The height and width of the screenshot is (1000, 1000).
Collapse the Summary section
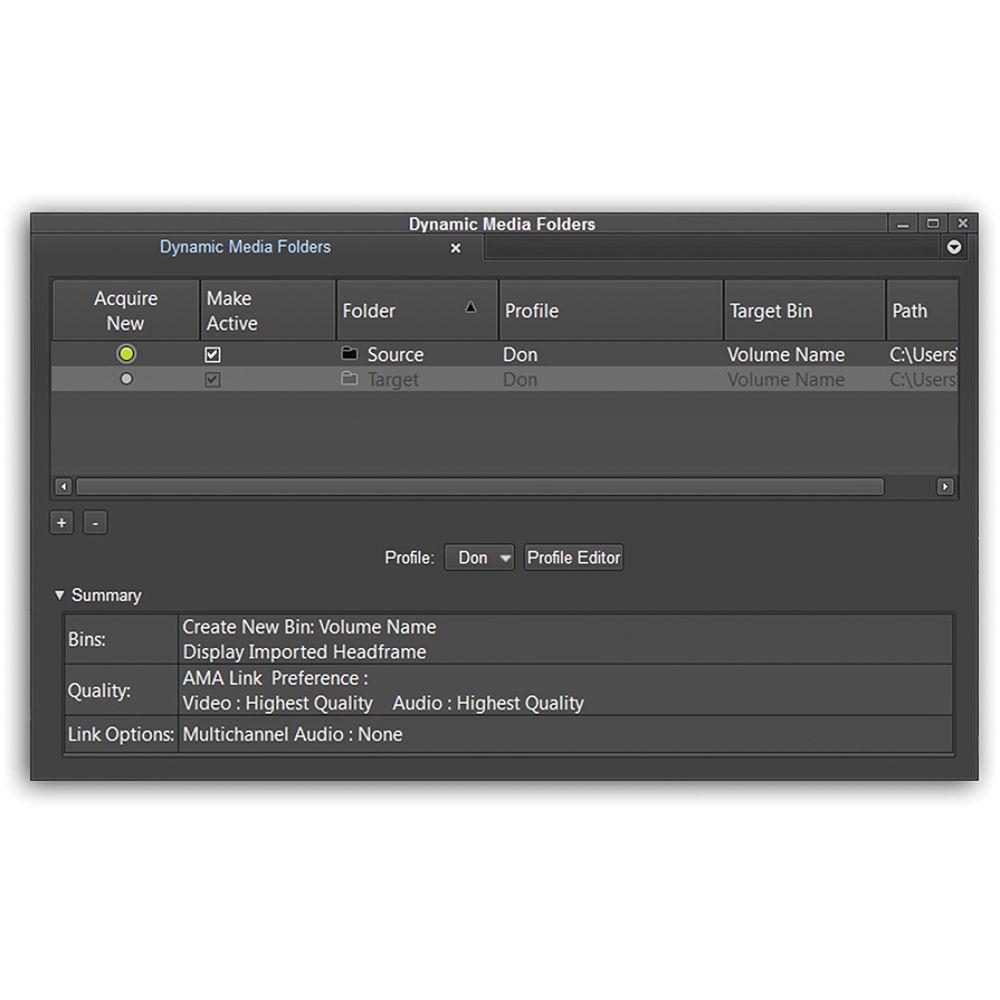pyautogui.click(x=59, y=594)
